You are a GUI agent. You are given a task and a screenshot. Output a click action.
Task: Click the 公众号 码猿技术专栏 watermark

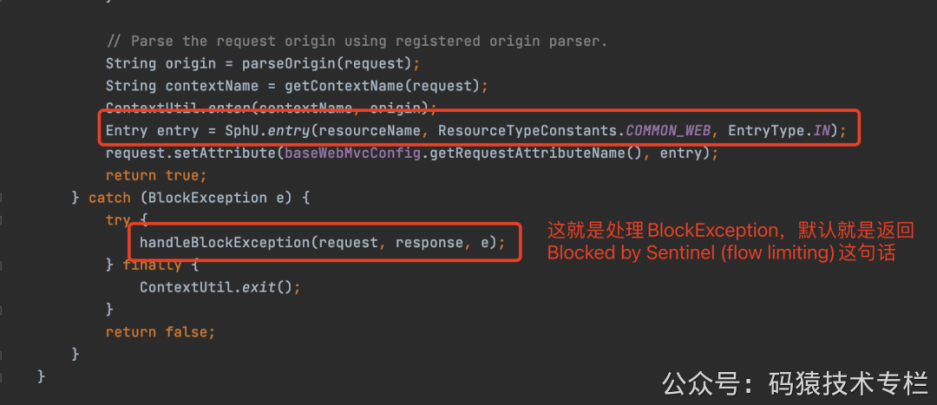pos(795,382)
